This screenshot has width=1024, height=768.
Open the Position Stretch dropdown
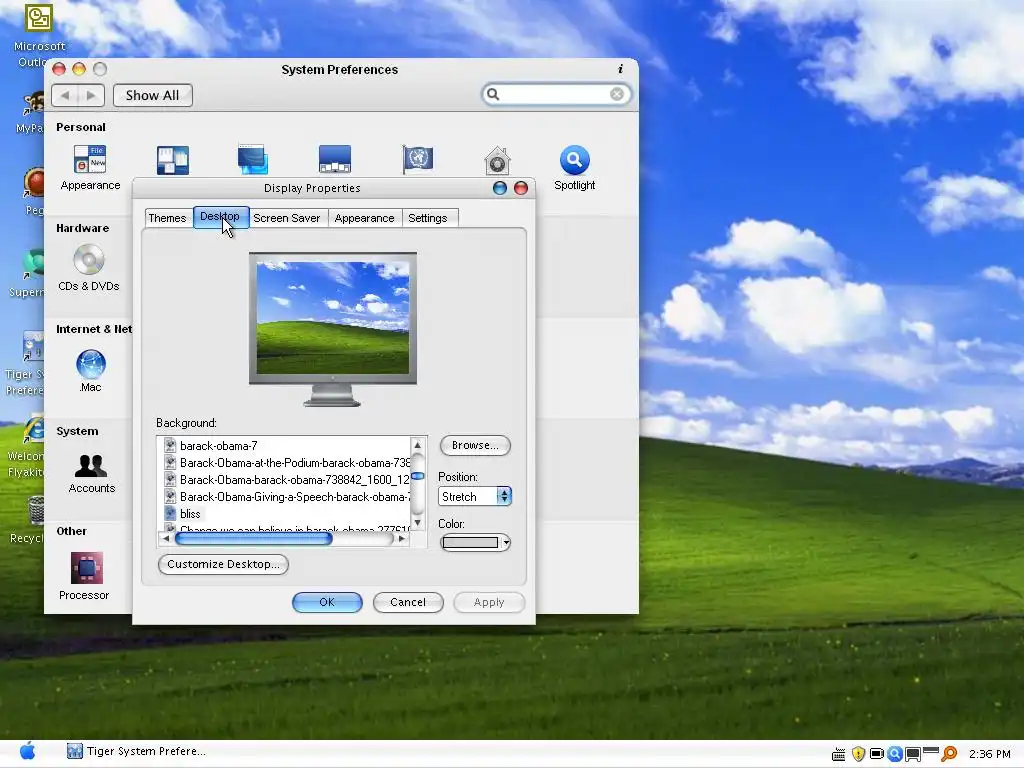tap(475, 496)
